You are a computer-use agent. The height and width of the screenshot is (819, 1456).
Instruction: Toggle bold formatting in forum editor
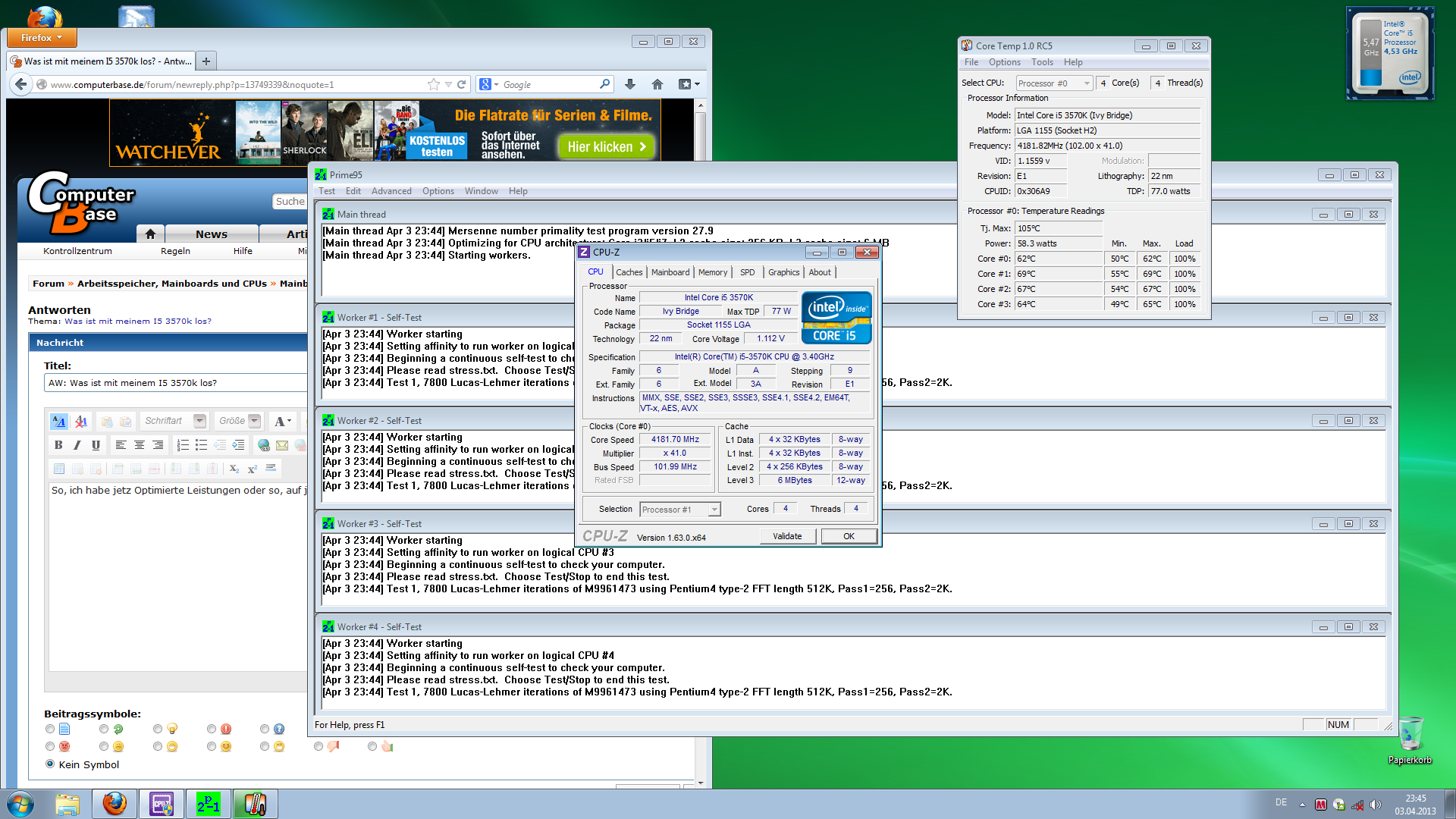point(58,445)
